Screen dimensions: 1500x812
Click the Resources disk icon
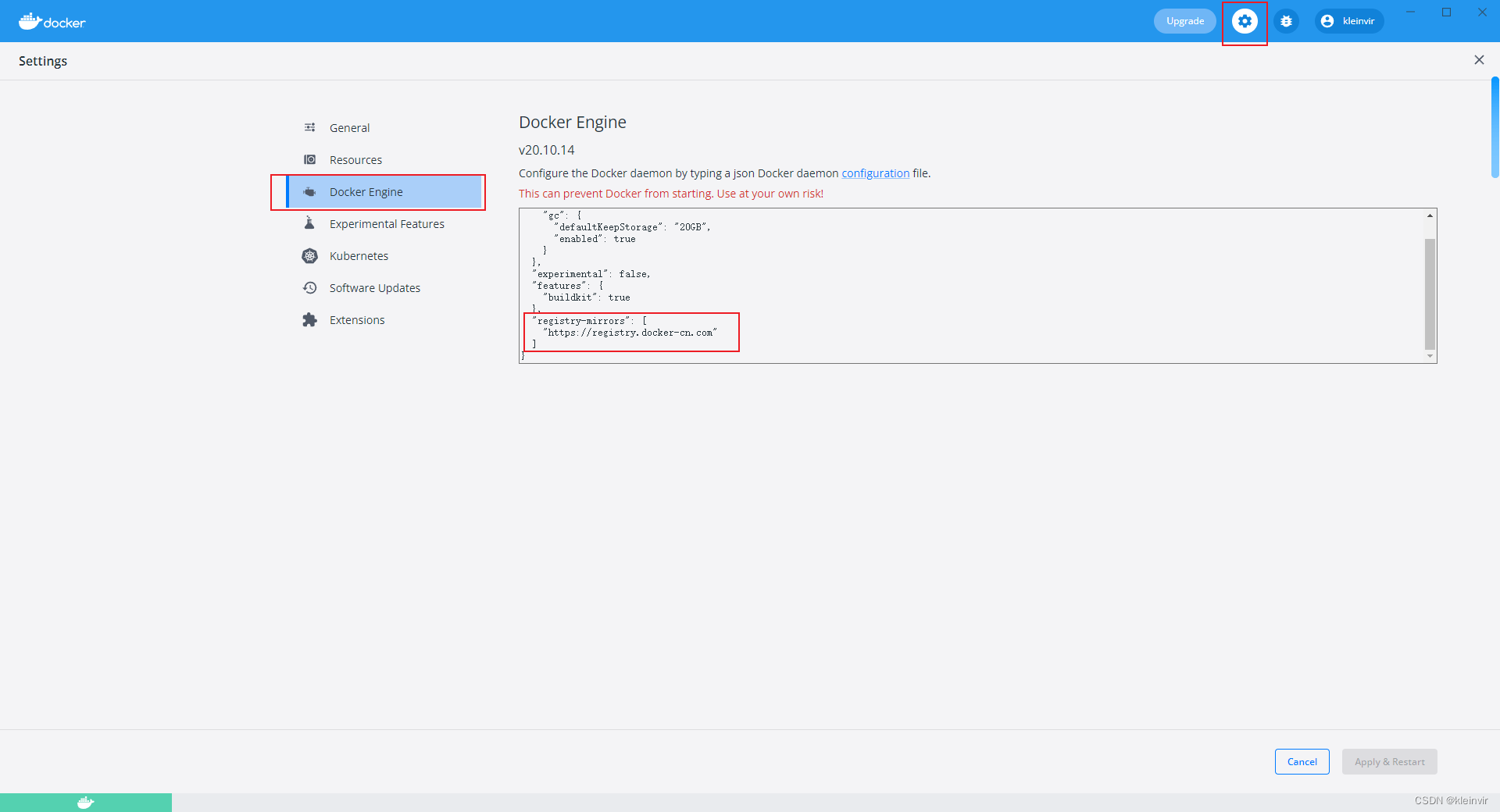310,159
